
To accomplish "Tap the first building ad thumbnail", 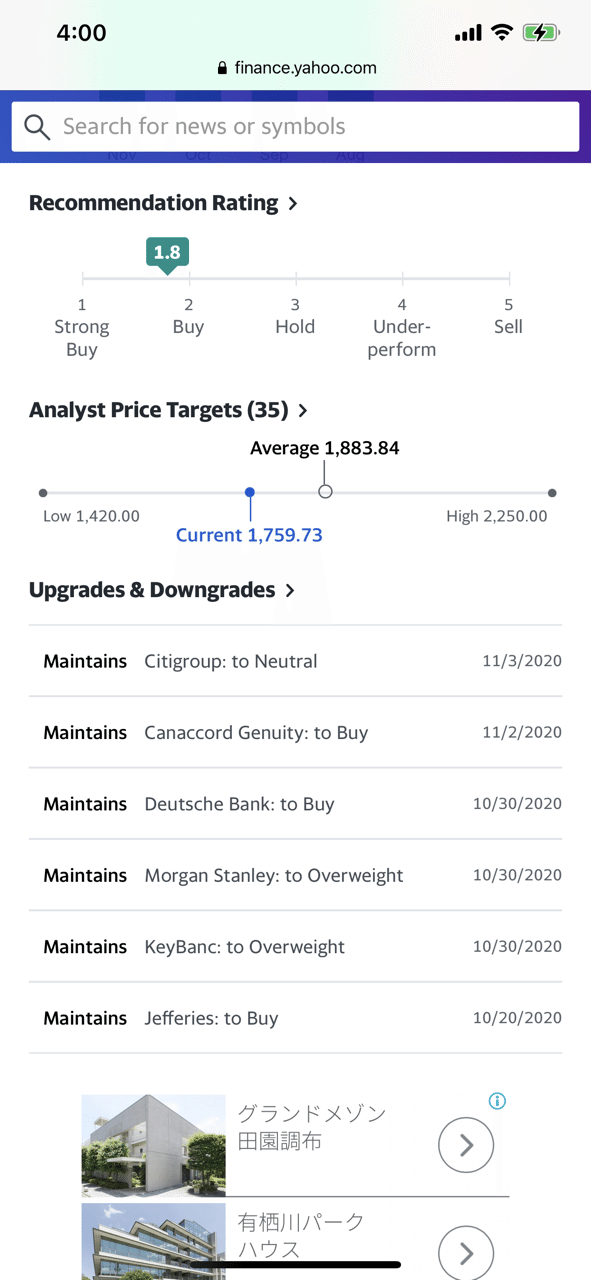I will click(153, 1145).
